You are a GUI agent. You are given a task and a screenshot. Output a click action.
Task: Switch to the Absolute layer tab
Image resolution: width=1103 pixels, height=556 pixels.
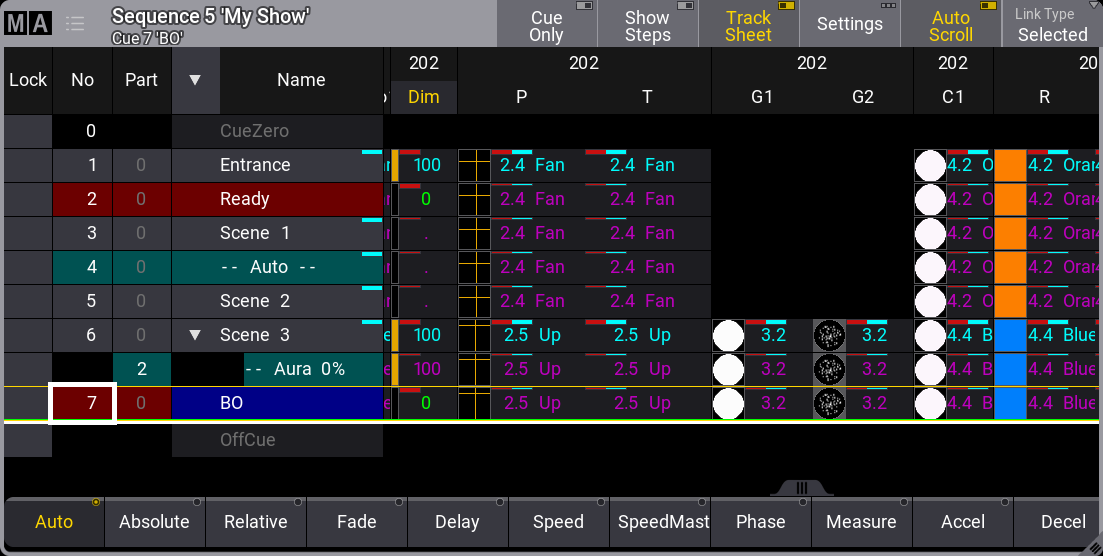click(154, 521)
